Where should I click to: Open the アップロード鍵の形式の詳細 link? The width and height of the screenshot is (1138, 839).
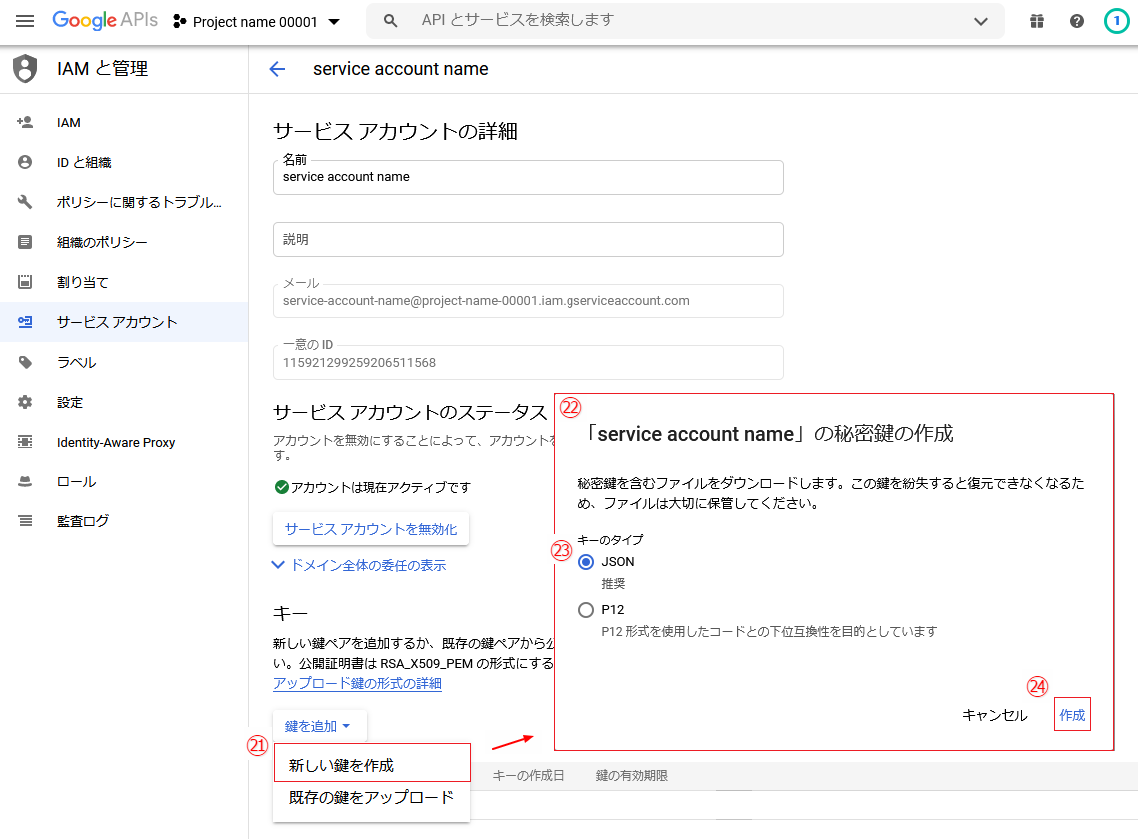(x=357, y=683)
